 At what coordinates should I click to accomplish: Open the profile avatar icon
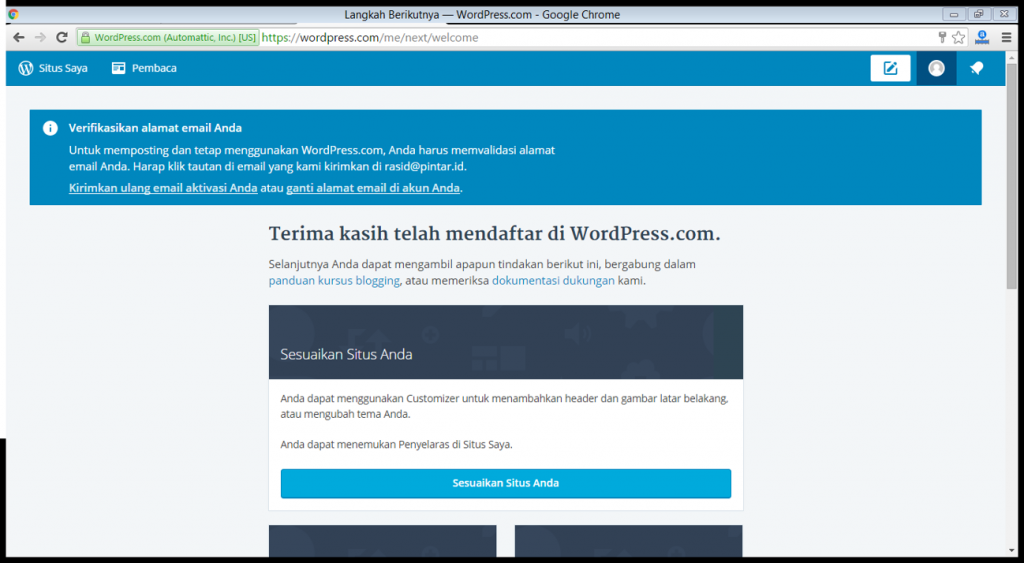click(x=936, y=68)
